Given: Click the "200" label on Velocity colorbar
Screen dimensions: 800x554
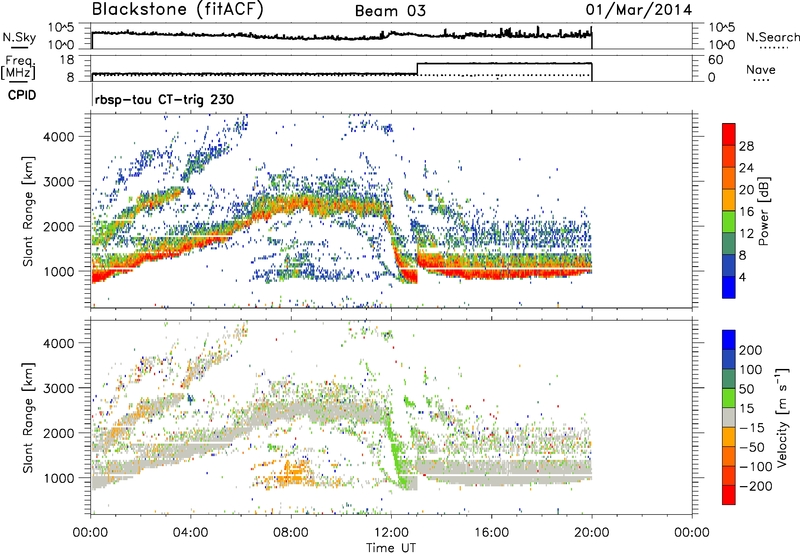Looking at the screenshot, I should [x=751, y=350].
